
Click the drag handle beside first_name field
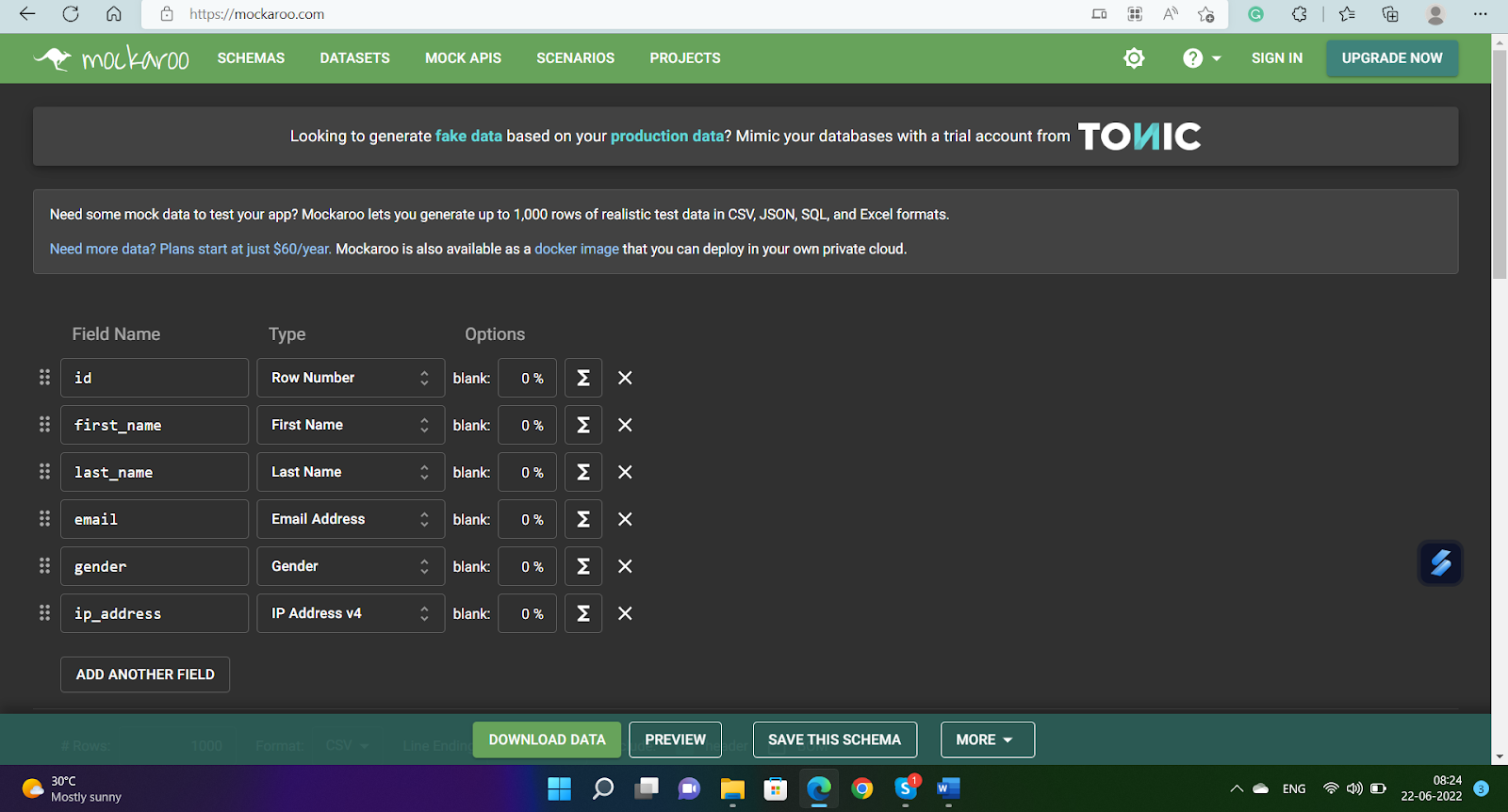44,425
